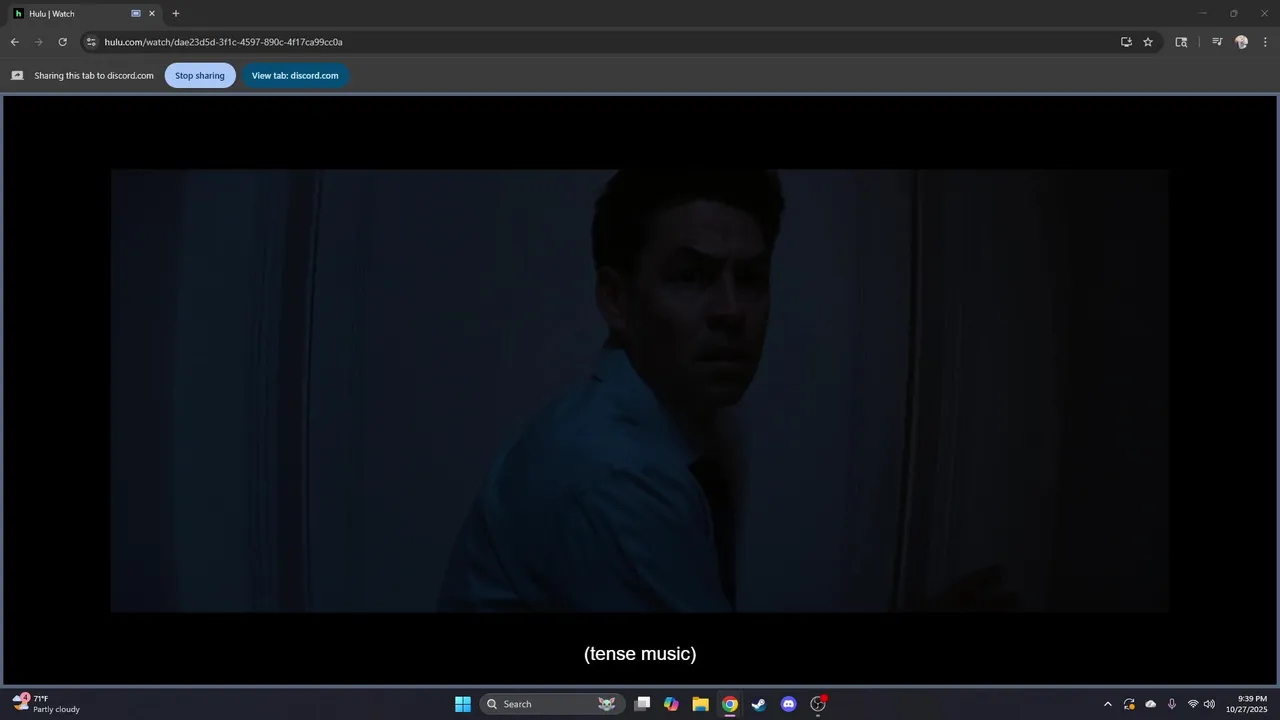Open OBS Studio from taskbar
This screenshot has width=1280, height=720.
pos(818,704)
